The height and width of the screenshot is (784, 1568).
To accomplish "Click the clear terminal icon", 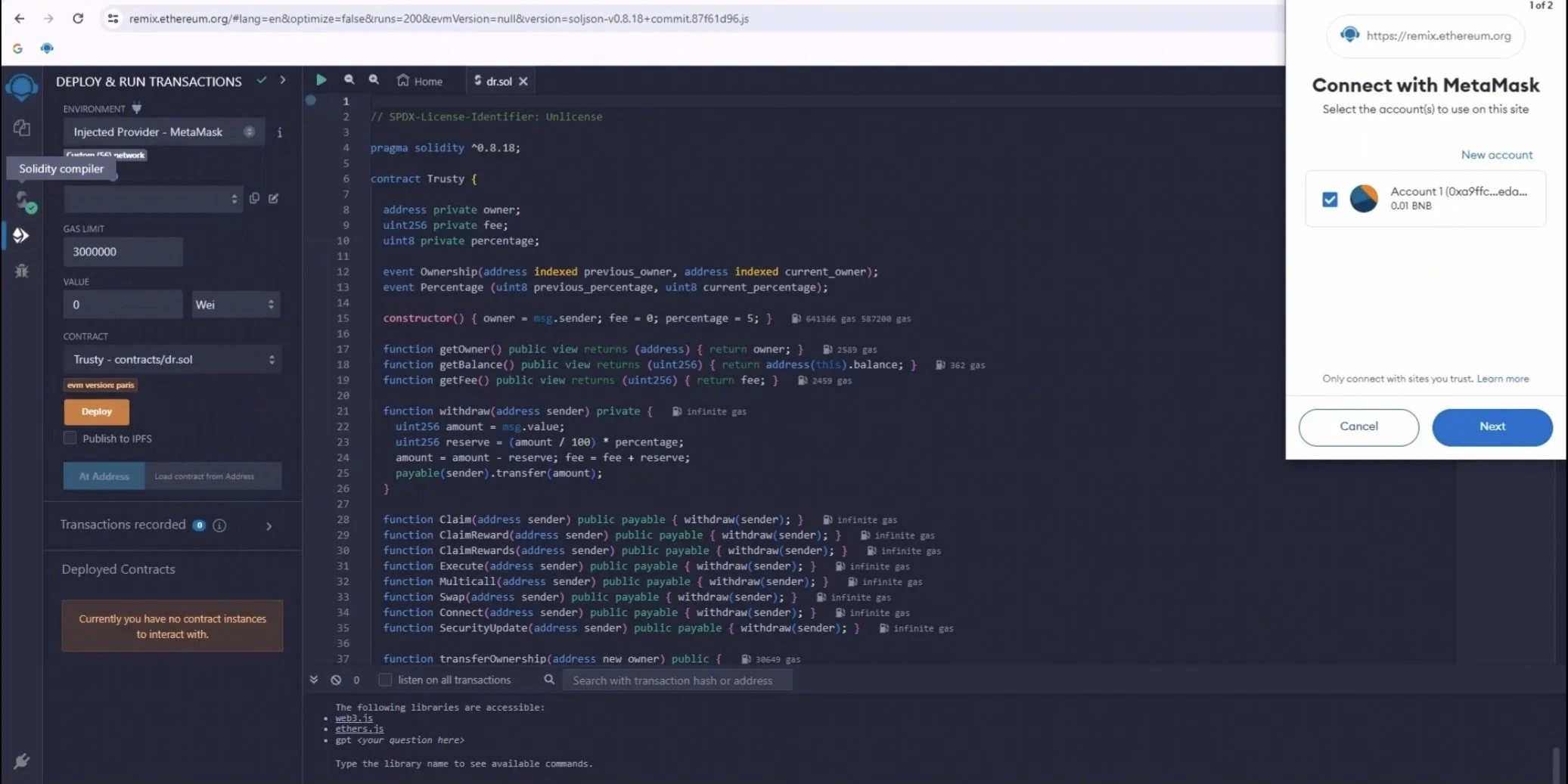I will click(336, 680).
